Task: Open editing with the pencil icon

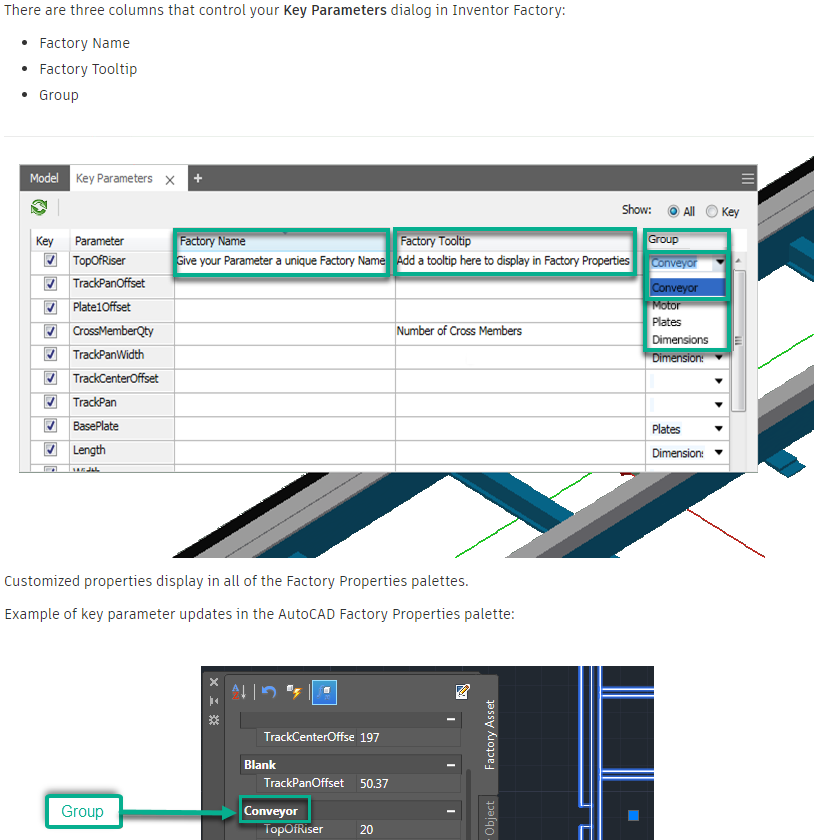Action: click(x=461, y=691)
